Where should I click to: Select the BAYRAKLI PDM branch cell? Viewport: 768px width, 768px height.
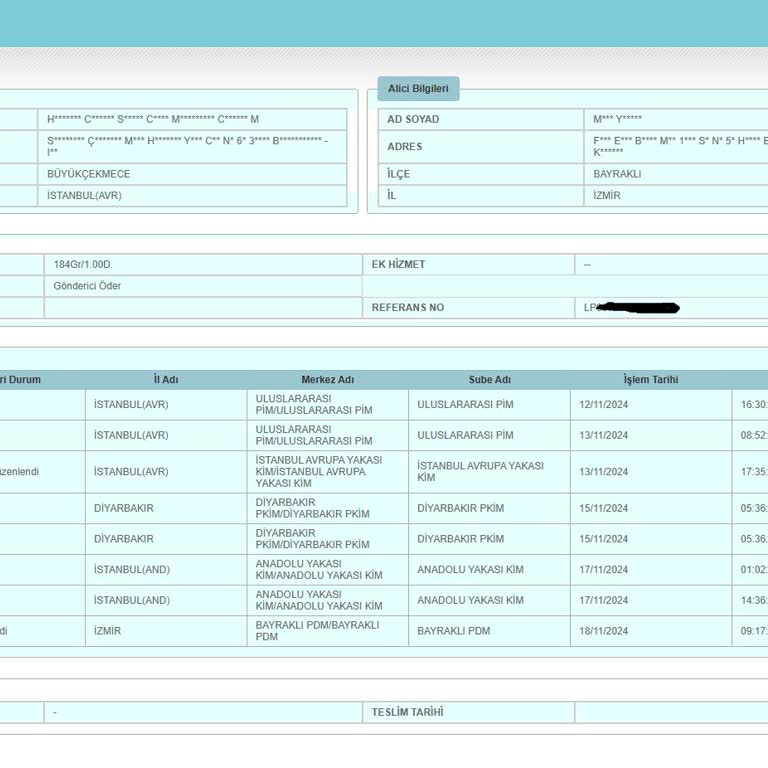coord(489,631)
